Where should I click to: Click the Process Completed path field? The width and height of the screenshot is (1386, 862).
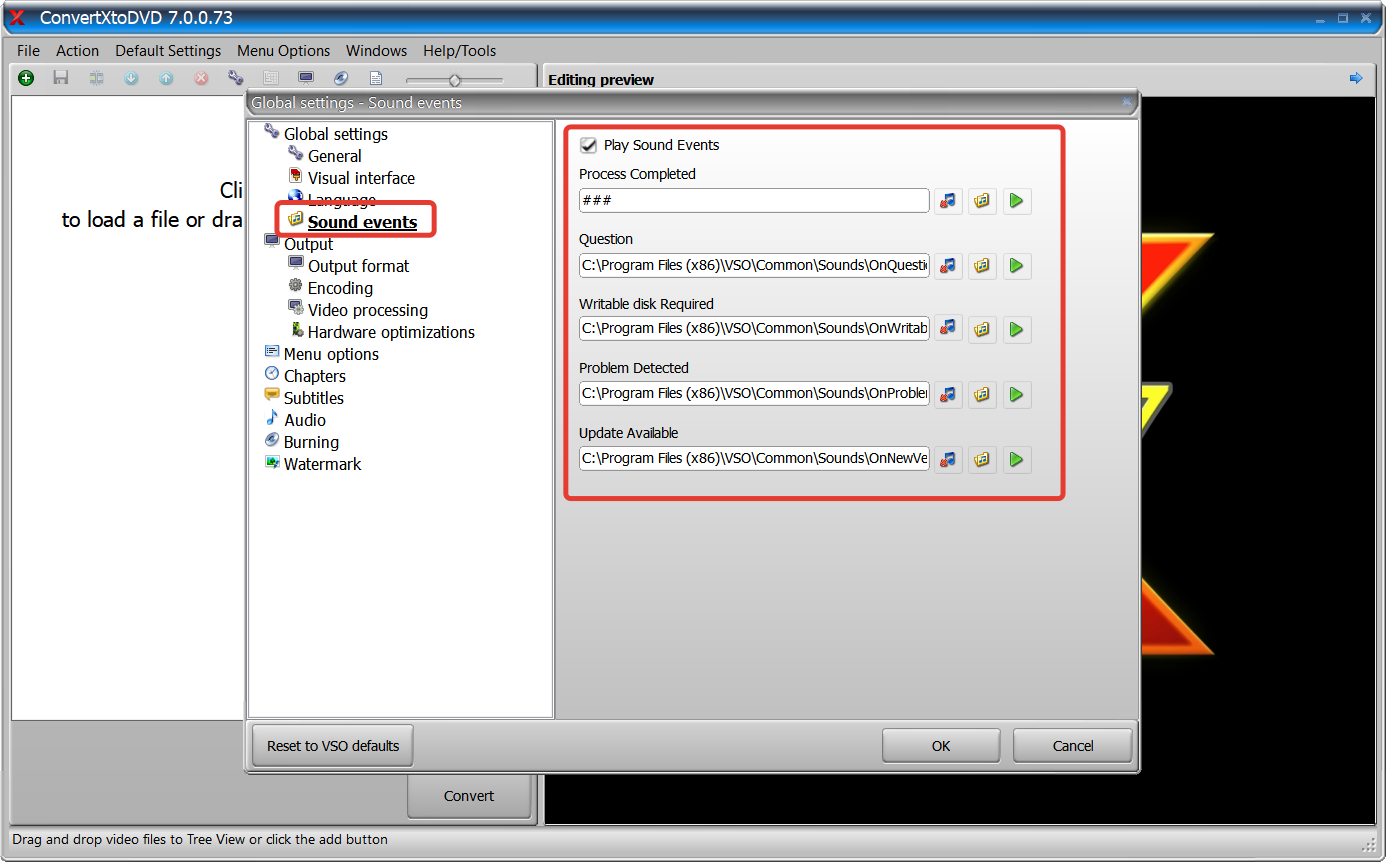click(x=754, y=201)
